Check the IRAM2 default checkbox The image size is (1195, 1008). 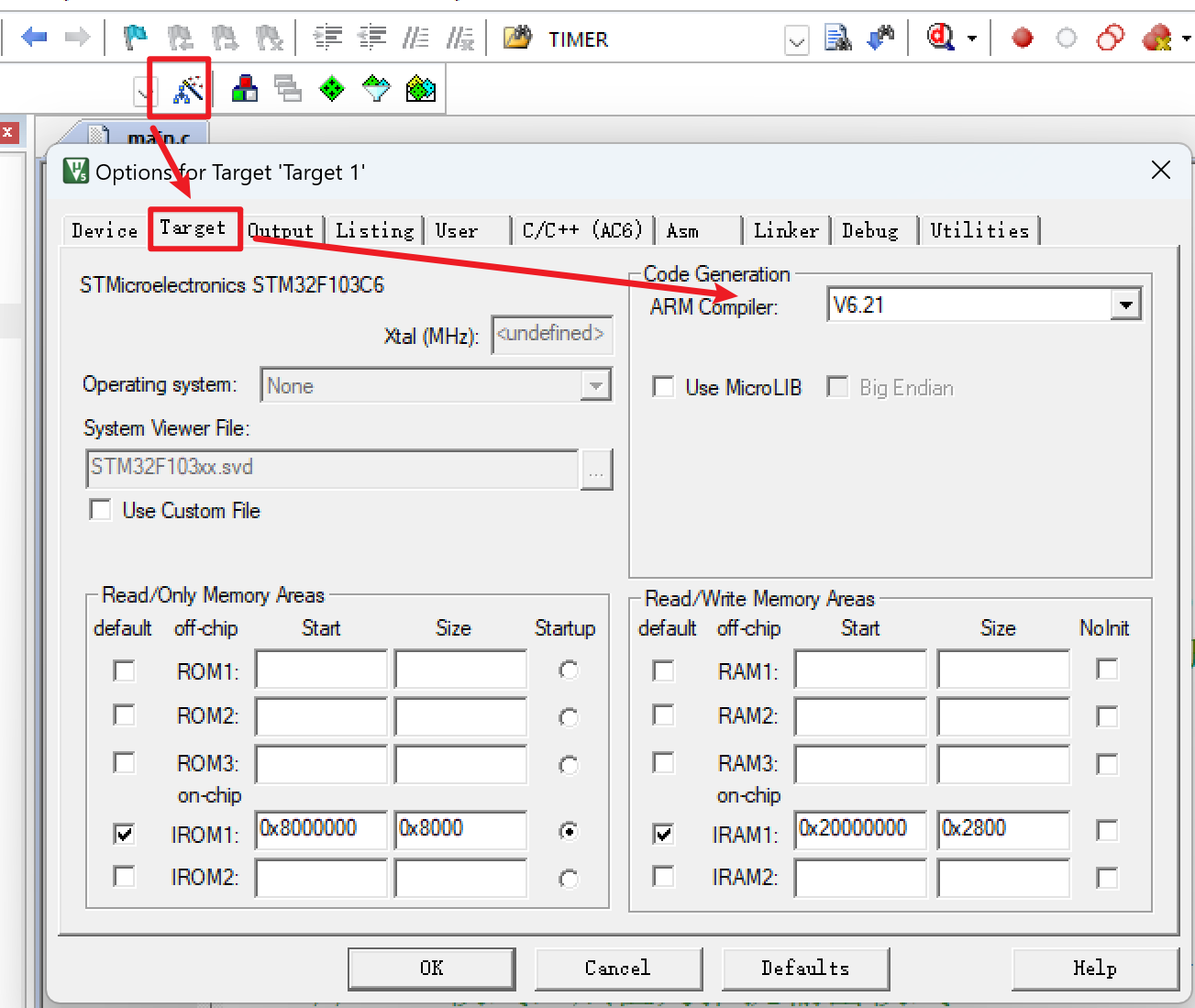click(x=663, y=877)
